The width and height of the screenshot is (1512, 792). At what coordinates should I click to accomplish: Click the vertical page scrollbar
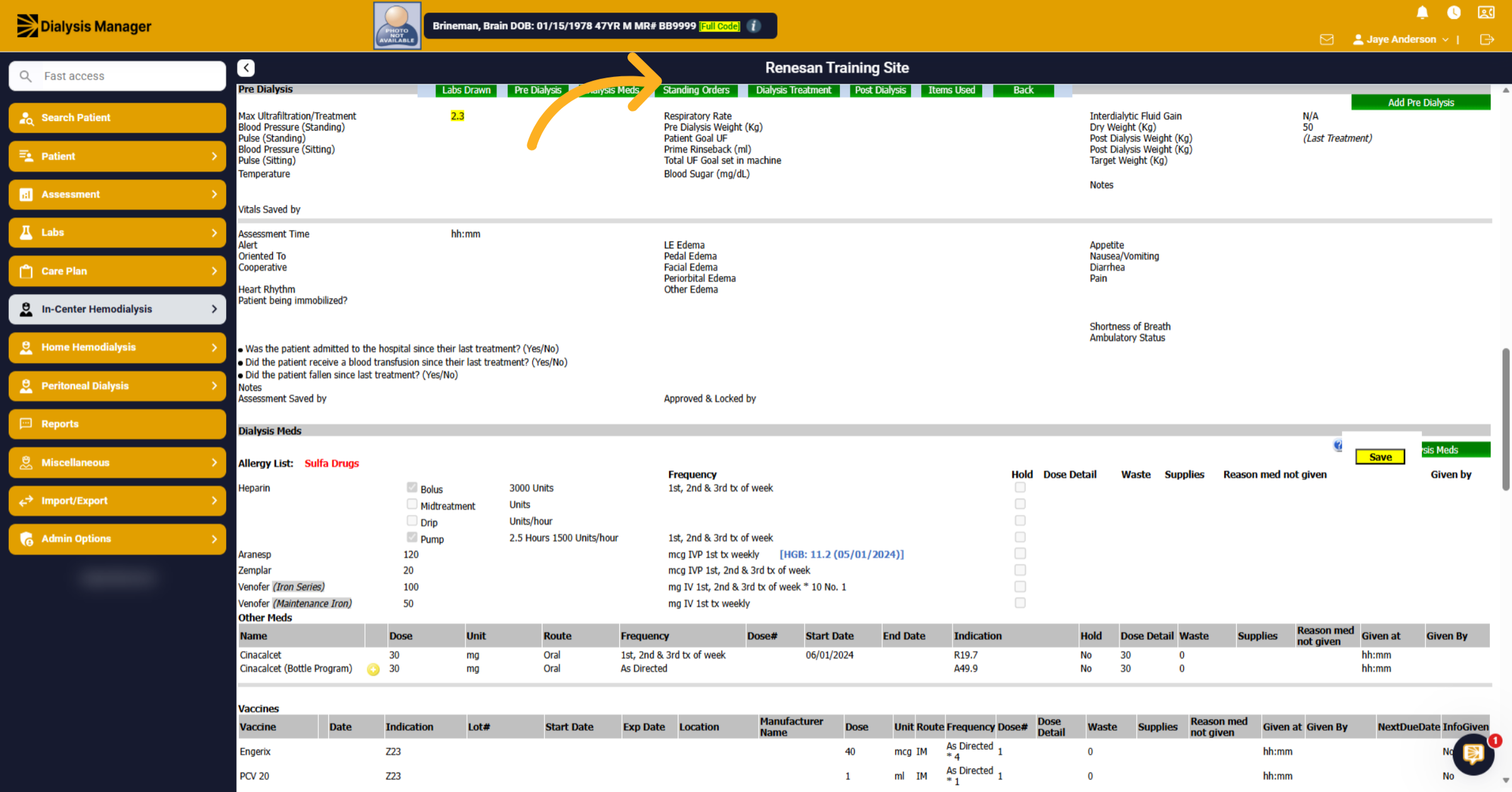tap(1506, 419)
